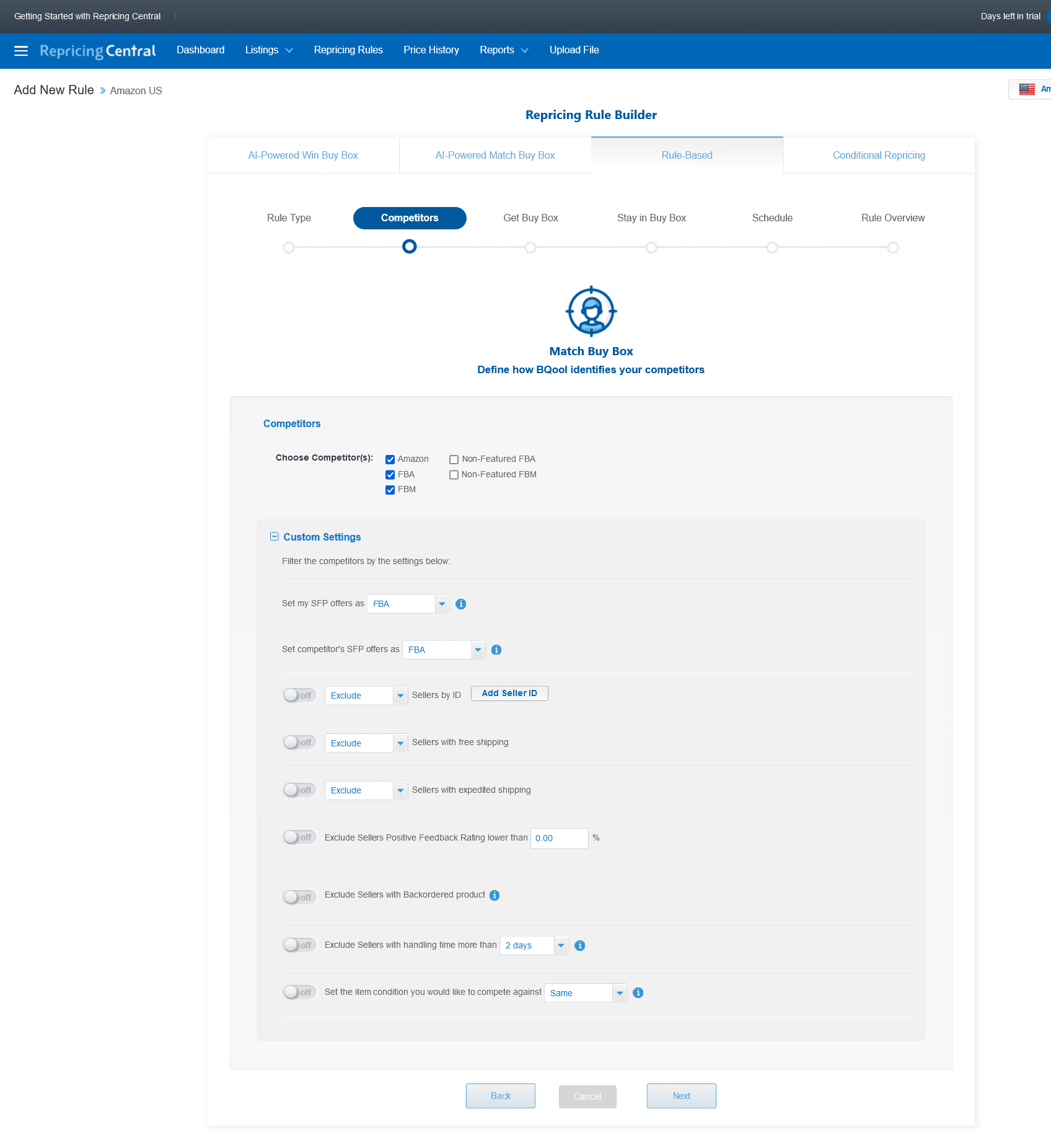Click info icon beside my SFP offers
Image resolution: width=1051 pixels, height=1148 pixels.
[x=460, y=604]
